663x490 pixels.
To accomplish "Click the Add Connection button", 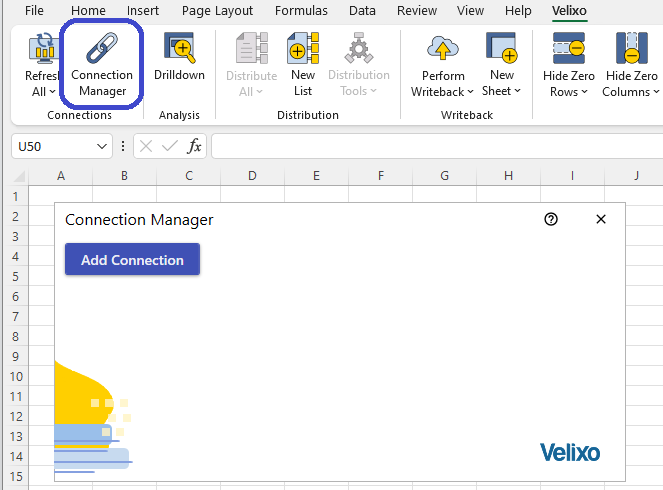I will click(132, 259).
